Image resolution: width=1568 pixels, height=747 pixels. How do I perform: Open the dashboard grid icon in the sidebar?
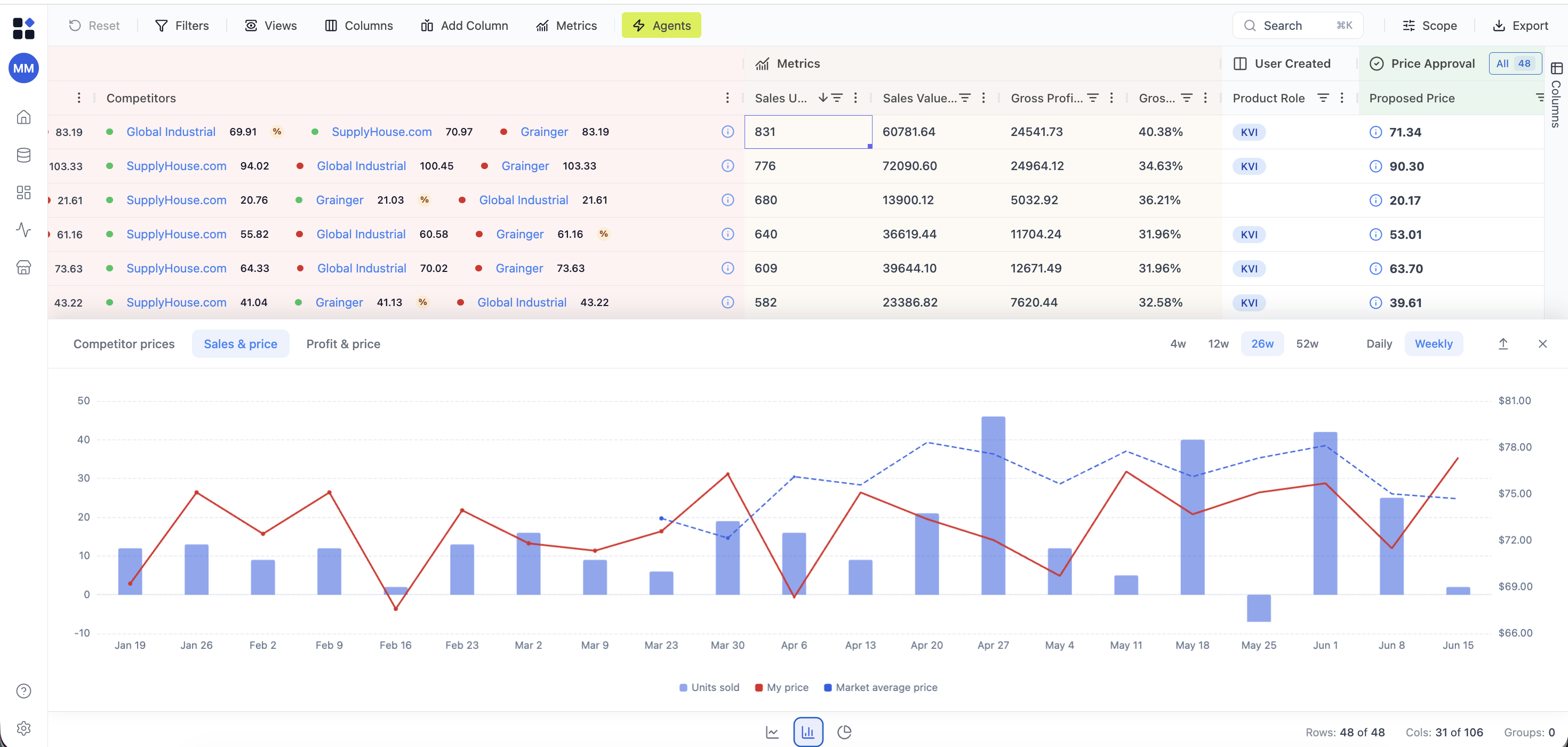pyautogui.click(x=23, y=193)
